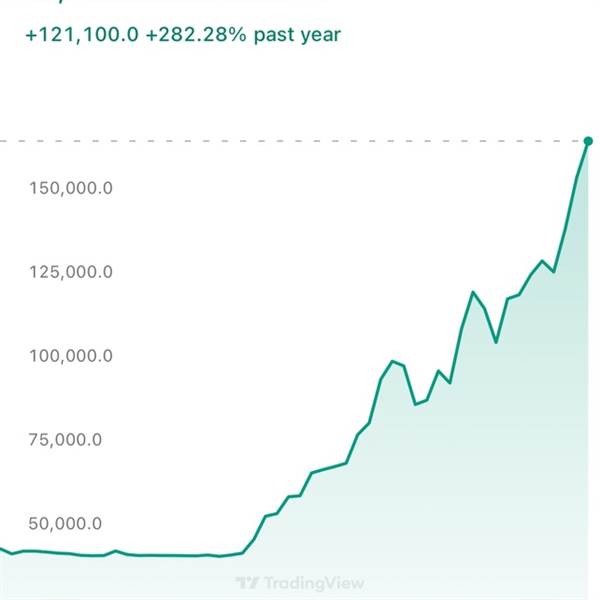Click the 125,000.0 price axis label
This screenshot has width=600, height=600.
[x=69, y=272]
